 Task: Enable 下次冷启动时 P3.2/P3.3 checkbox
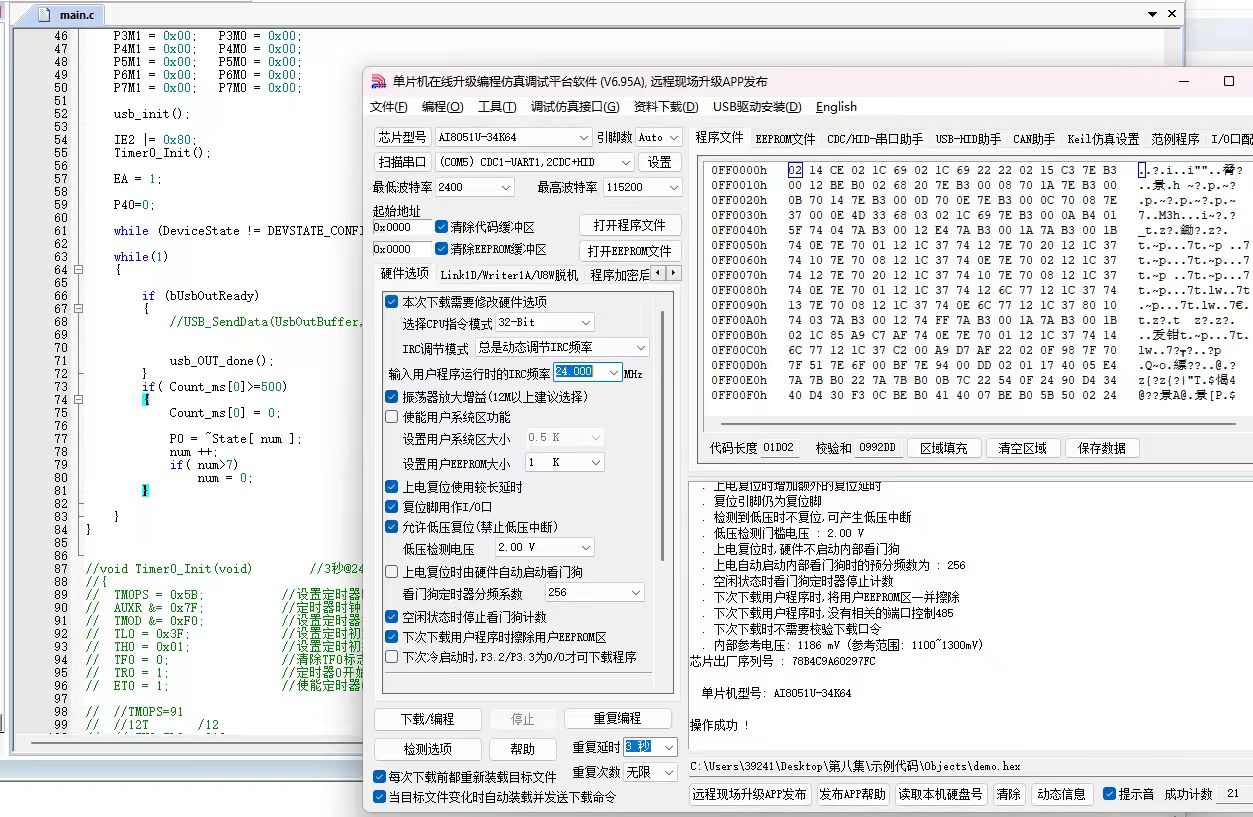point(391,657)
